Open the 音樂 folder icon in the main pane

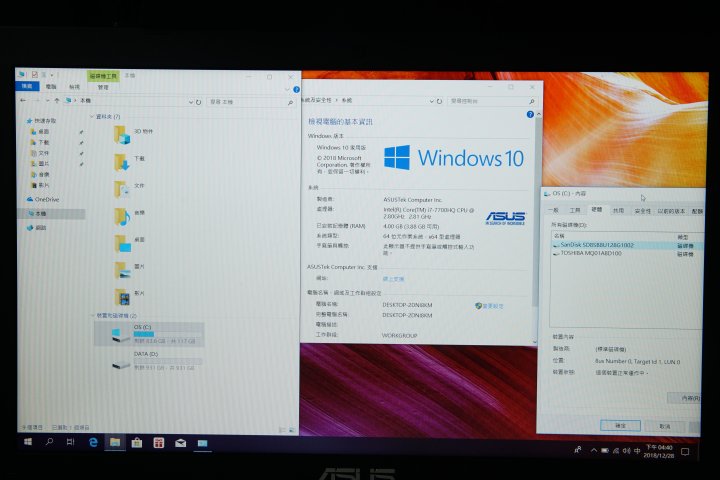(x=122, y=216)
